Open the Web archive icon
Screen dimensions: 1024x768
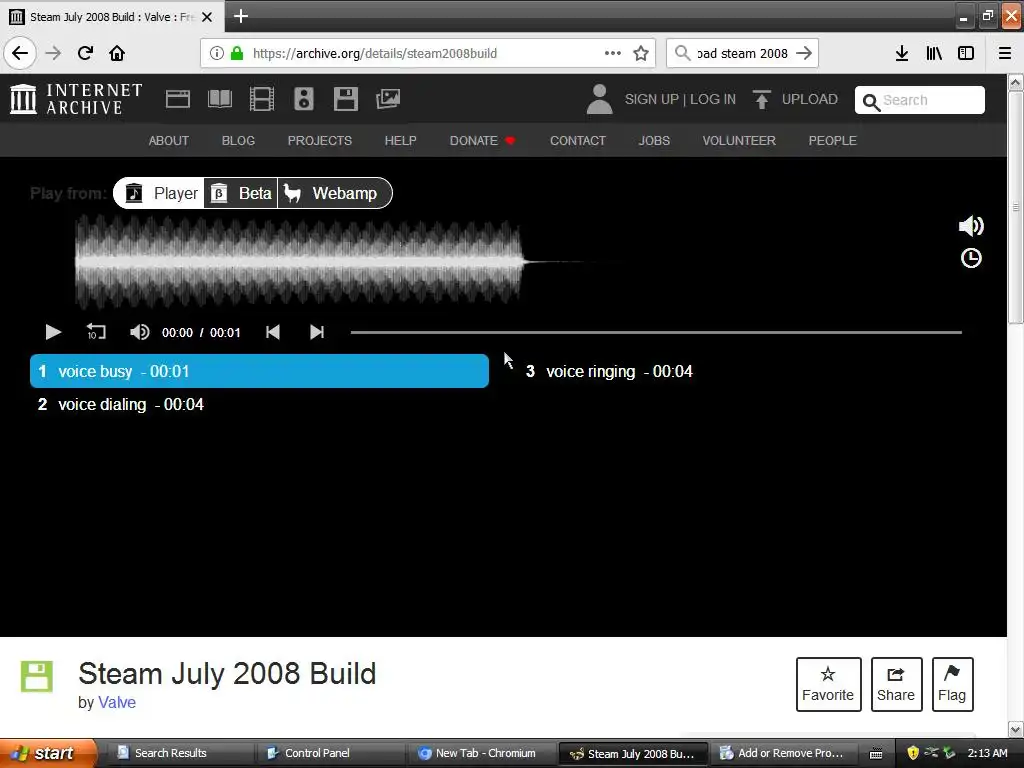click(x=178, y=99)
